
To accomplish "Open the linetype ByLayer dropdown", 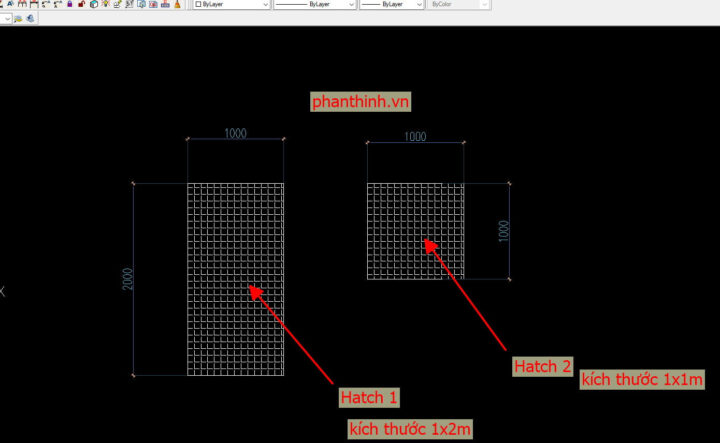I will coord(315,4).
